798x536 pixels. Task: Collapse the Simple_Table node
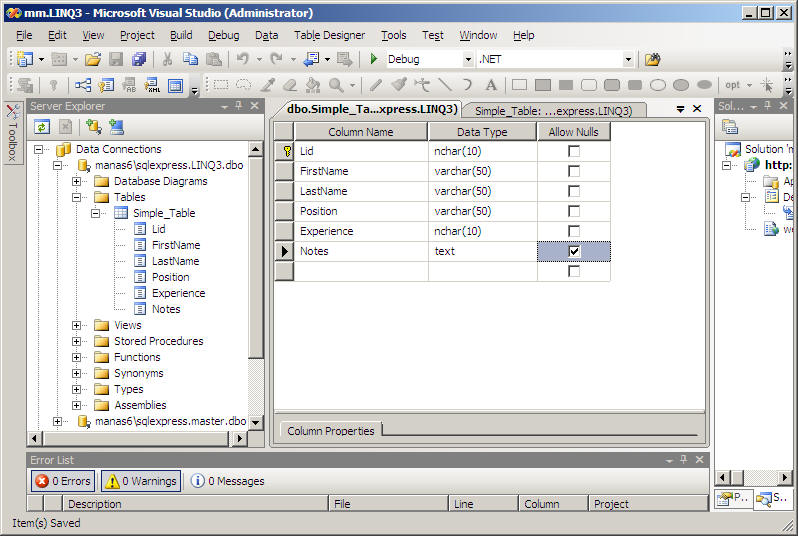click(96, 213)
